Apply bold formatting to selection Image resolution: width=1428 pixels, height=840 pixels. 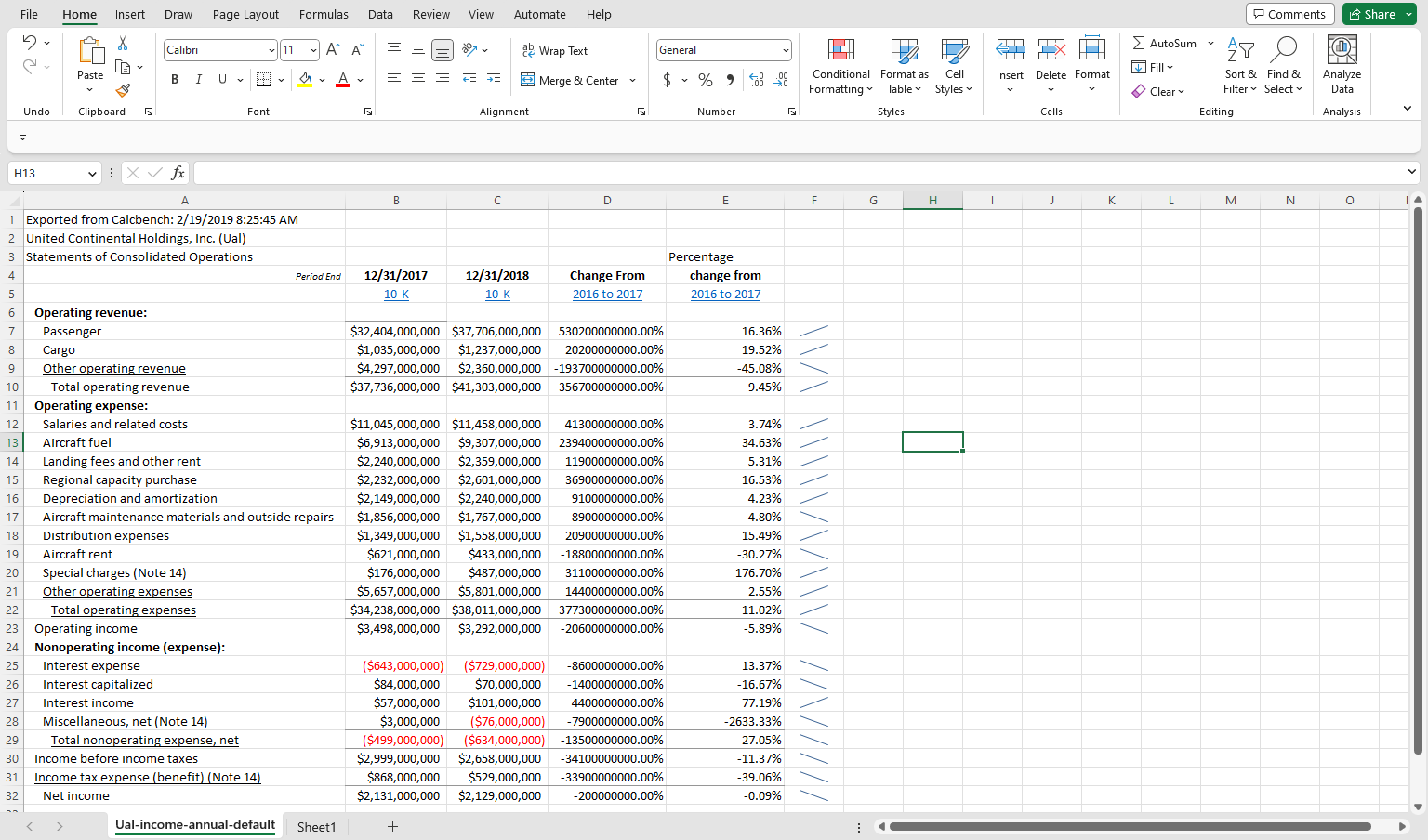pyautogui.click(x=174, y=79)
